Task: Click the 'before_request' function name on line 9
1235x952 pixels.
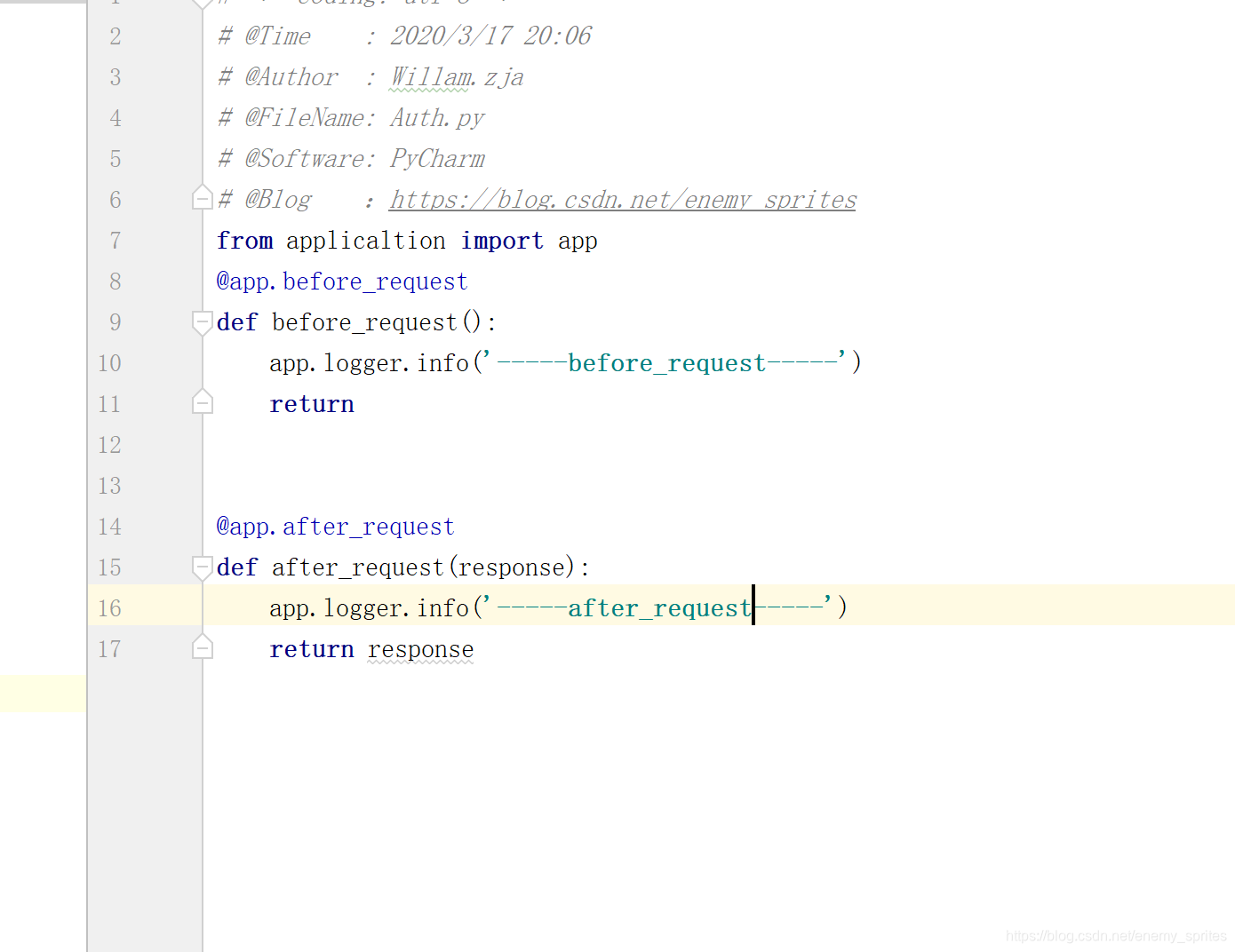Action: pos(365,322)
